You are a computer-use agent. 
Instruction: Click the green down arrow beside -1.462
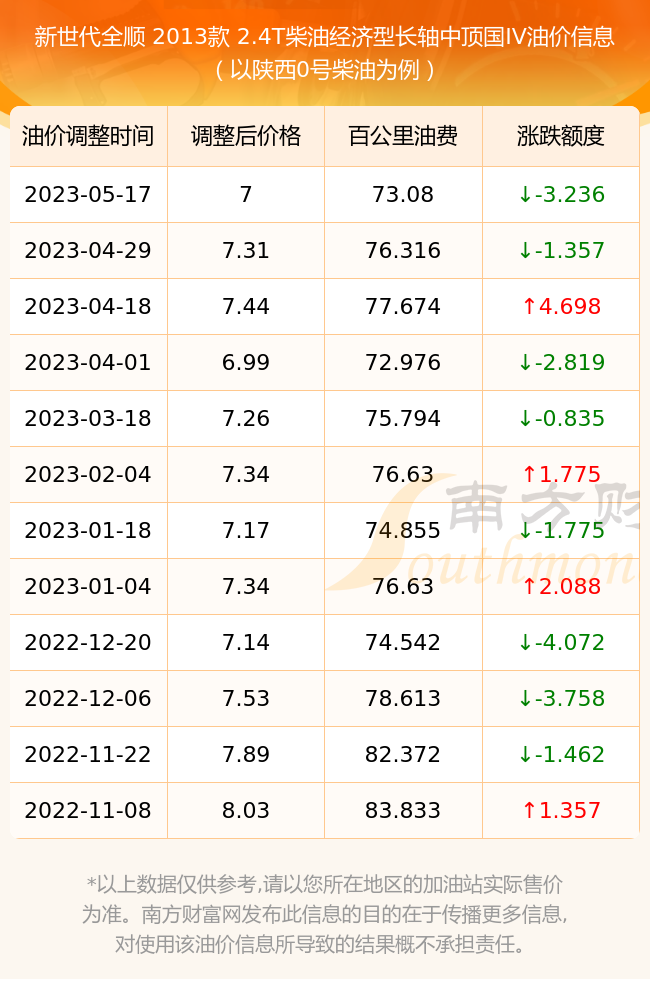[x=526, y=754]
